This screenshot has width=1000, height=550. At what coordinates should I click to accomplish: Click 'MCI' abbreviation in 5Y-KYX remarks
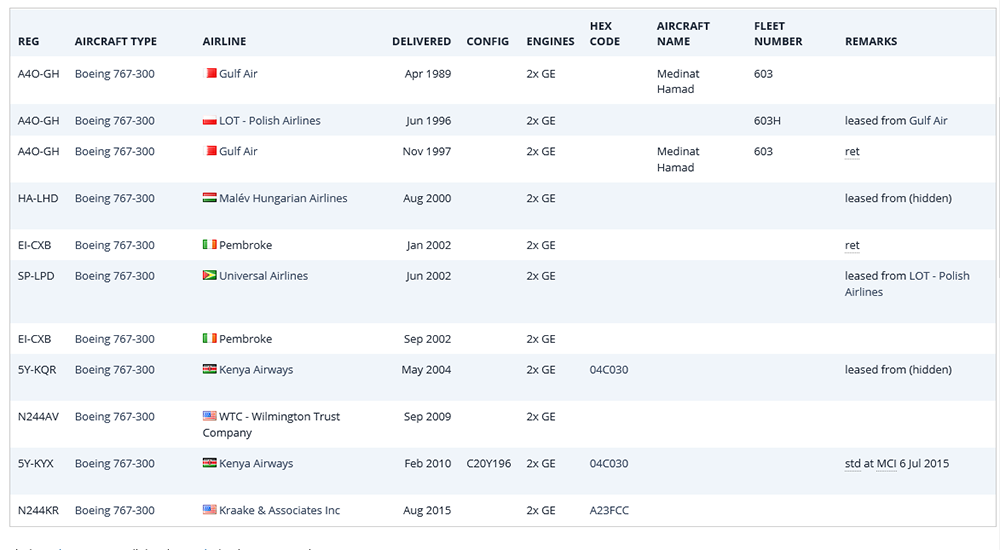tap(886, 464)
